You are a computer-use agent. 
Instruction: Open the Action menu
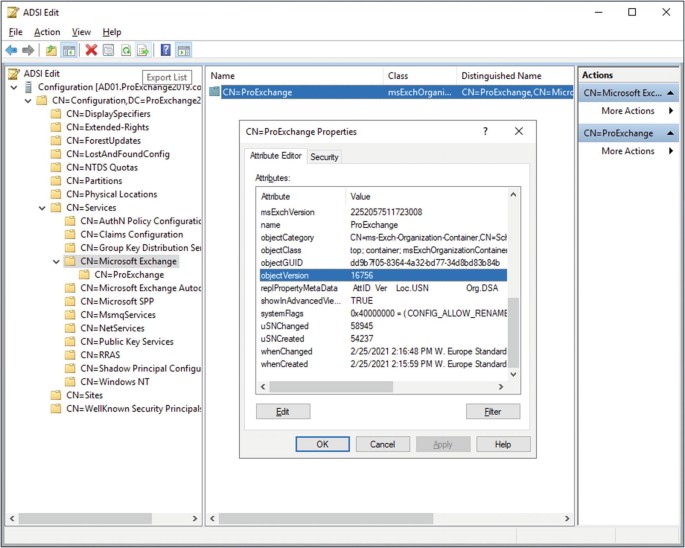[x=47, y=32]
